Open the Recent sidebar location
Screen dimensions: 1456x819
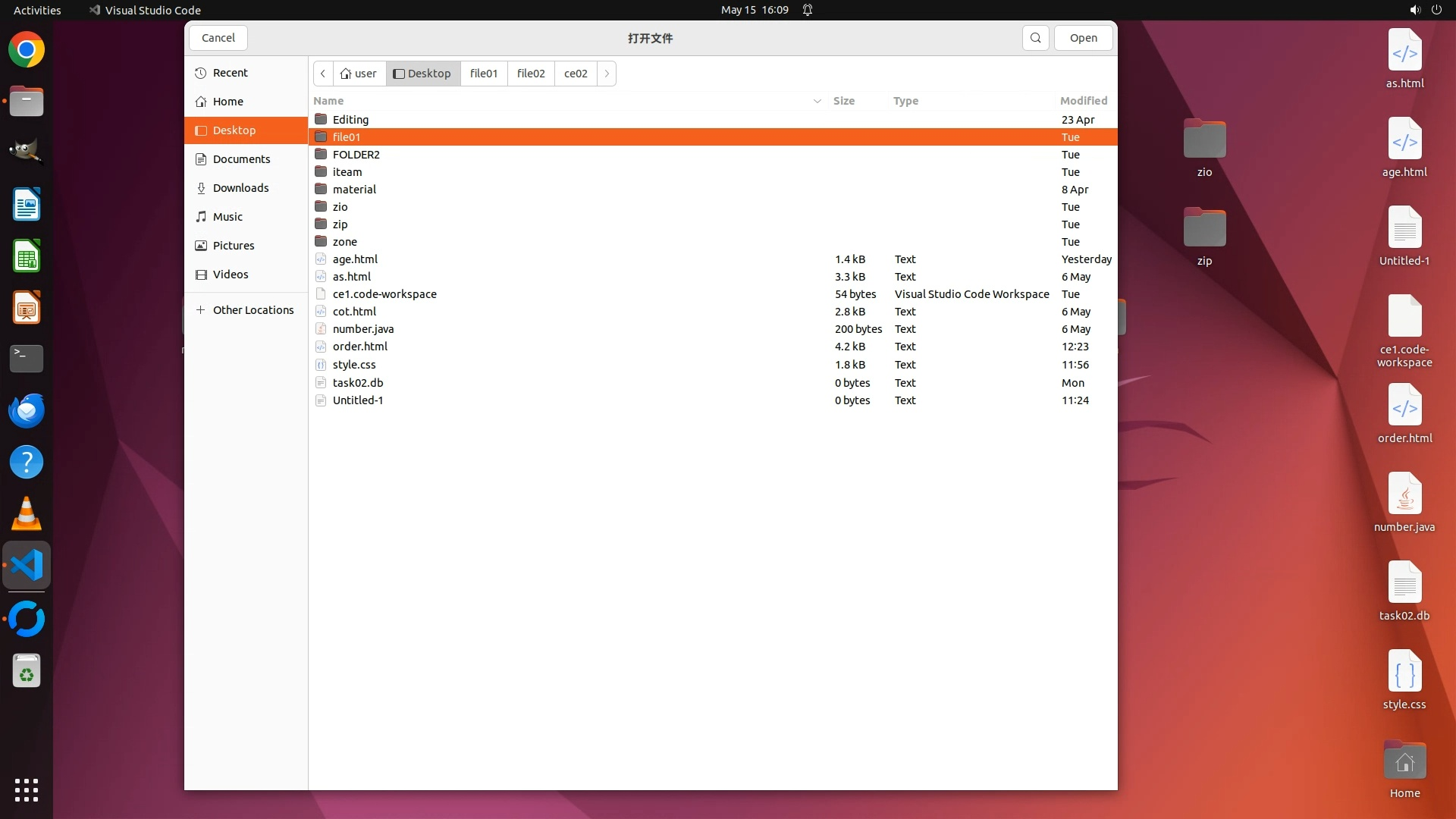coord(230,73)
